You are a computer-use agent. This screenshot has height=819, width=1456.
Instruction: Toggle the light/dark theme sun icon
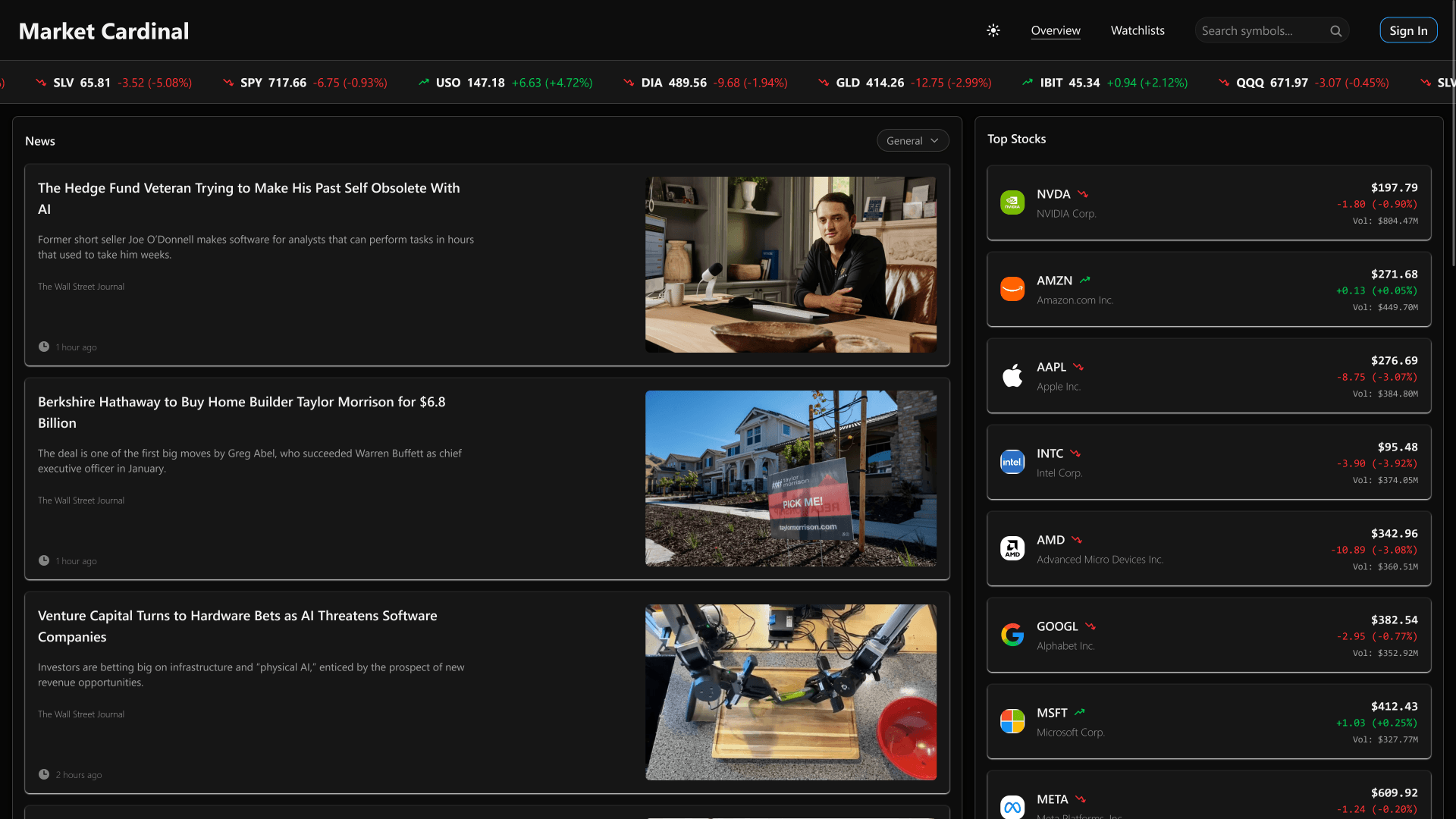(993, 30)
